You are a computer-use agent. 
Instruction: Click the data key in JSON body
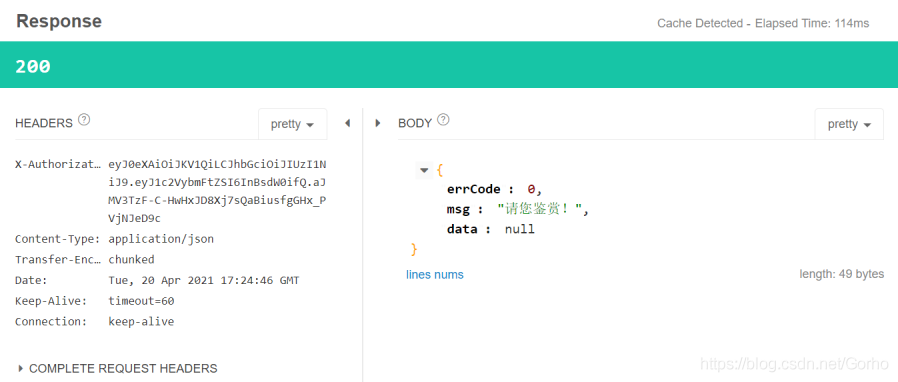pyautogui.click(x=462, y=229)
